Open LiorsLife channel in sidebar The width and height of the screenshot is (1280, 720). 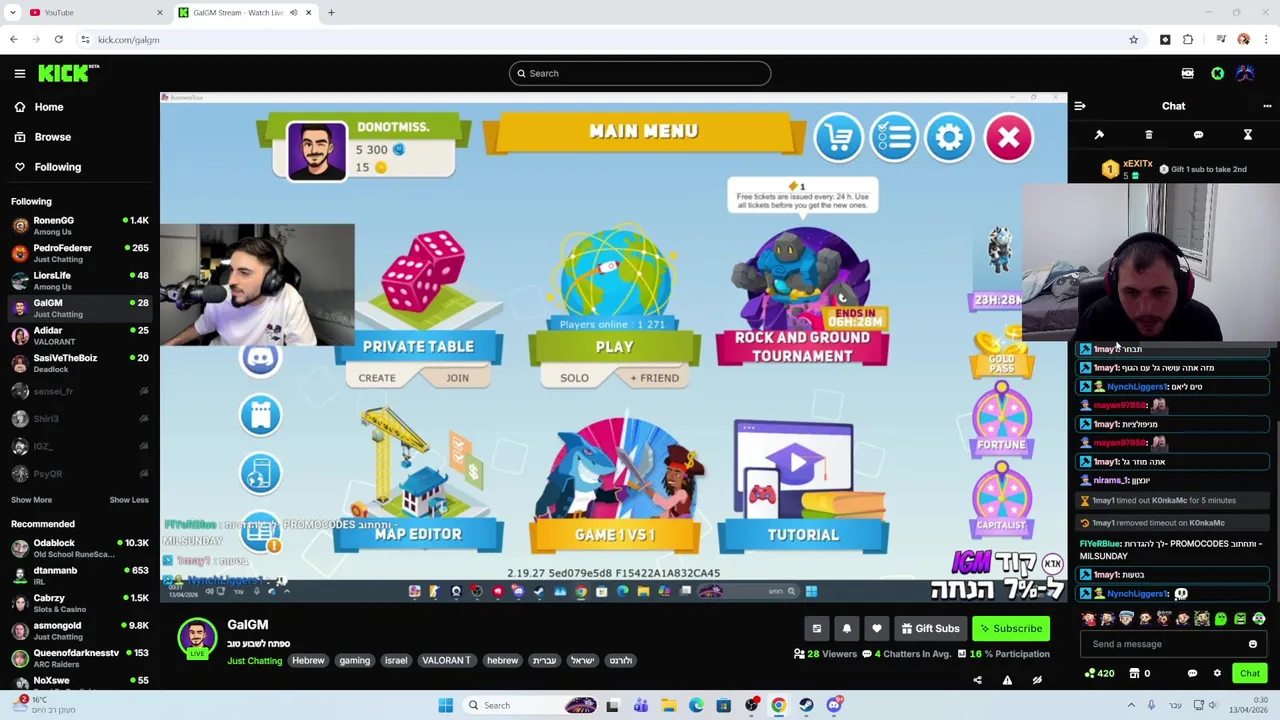pyautogui.click(x=80, y=281)
